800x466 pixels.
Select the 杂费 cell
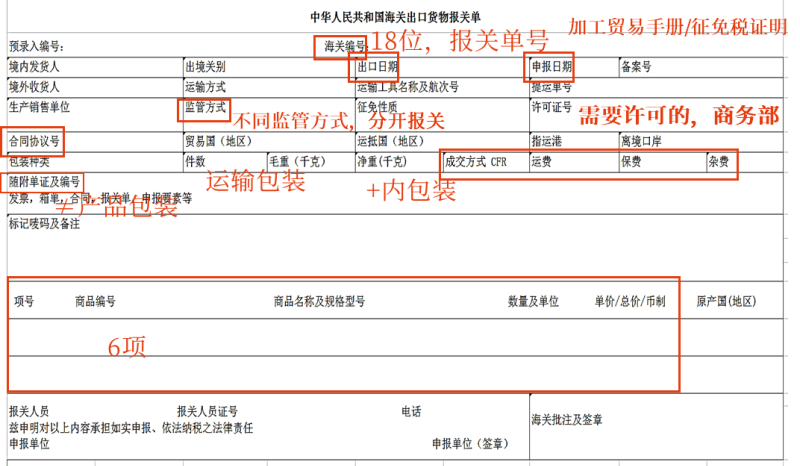(745, 162)
